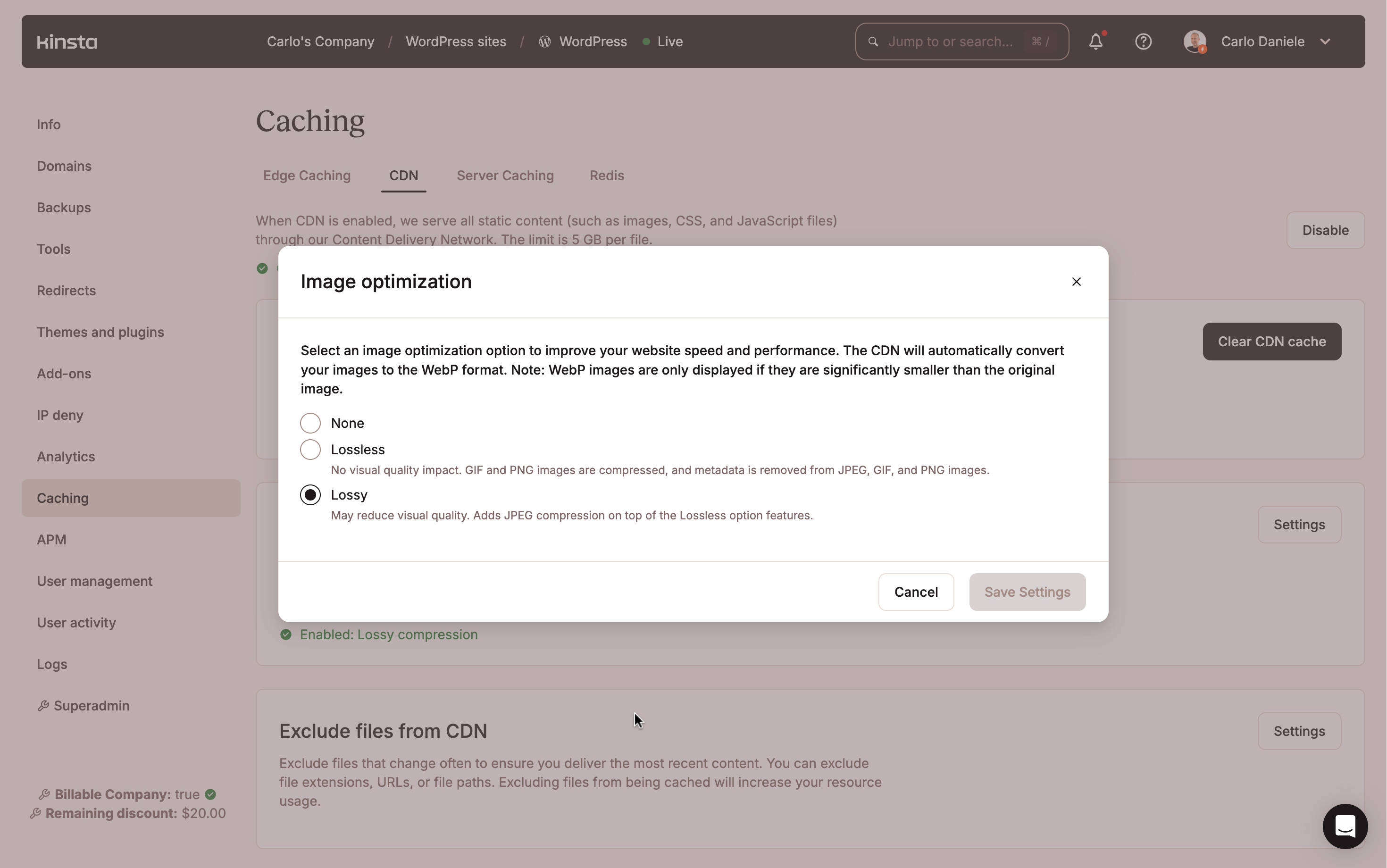Switch to the Edge Caching tab
This screenshot has height=868, width=1387.
[x=307, y=175]
